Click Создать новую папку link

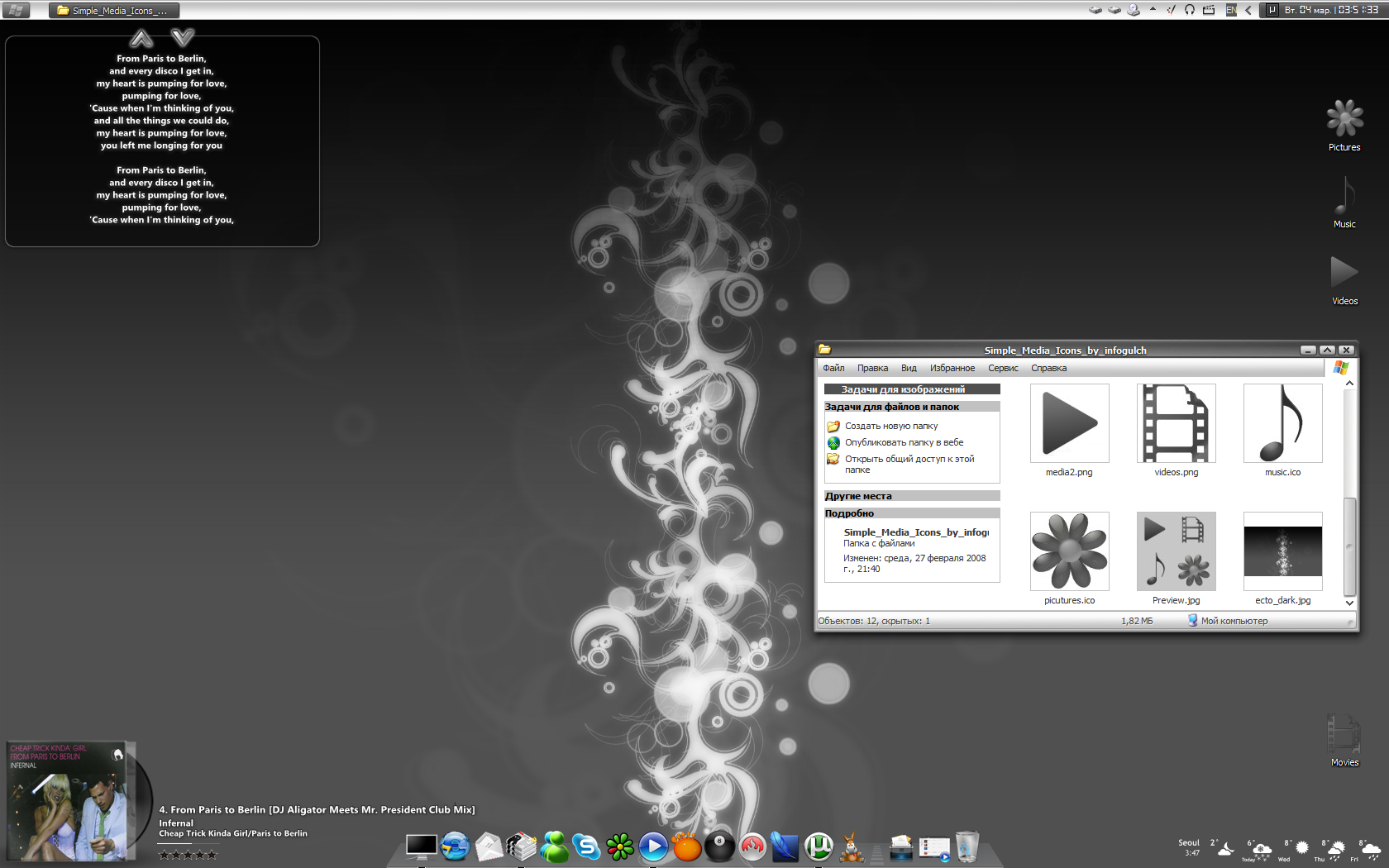[x=891, y=426]
